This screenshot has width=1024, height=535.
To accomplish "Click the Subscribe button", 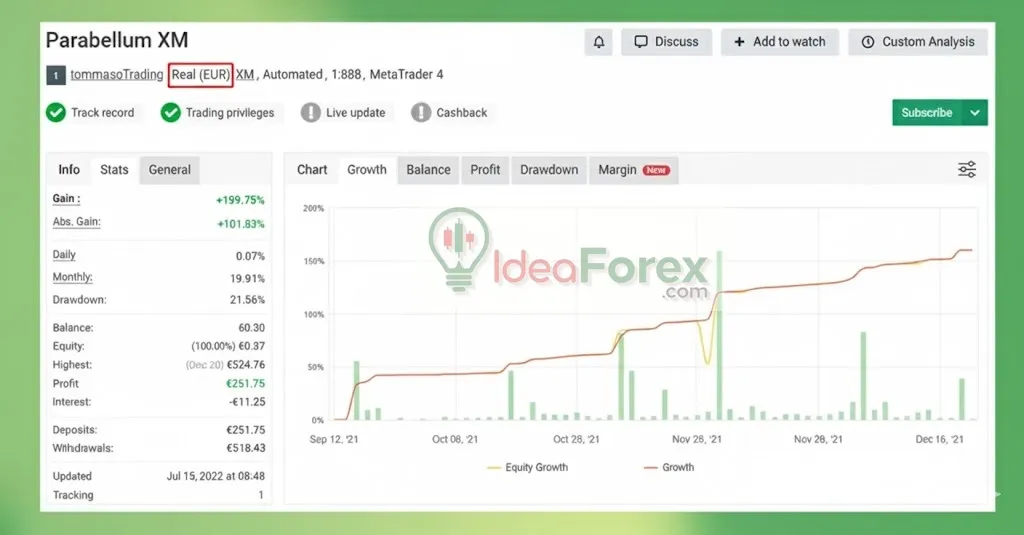I will (x=927, y=112).
